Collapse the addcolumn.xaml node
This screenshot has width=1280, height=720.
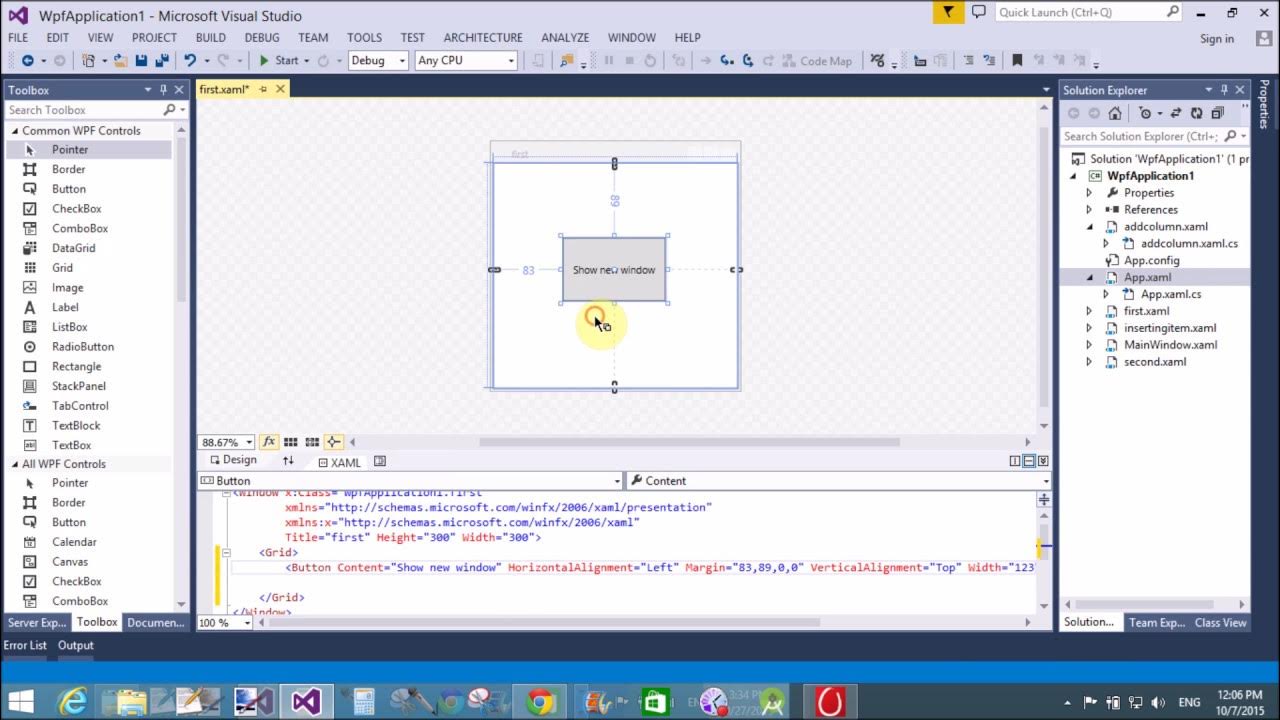[1090, 227]
